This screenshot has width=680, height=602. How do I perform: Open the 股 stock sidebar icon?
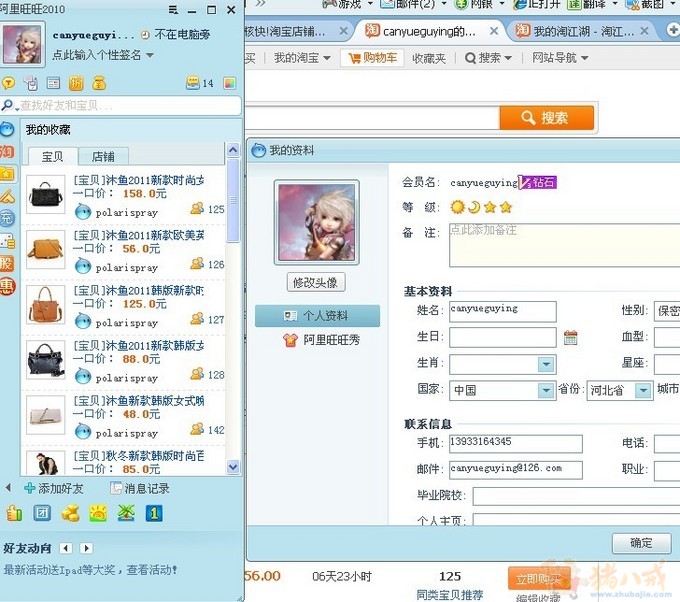click(x=7, y=263)
